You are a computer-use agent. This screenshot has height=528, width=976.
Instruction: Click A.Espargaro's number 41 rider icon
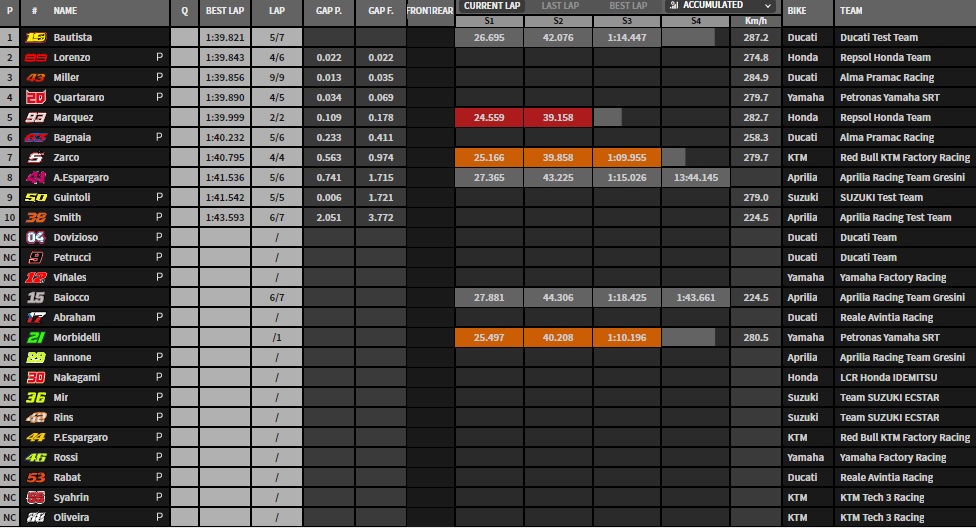click(35, 177)
